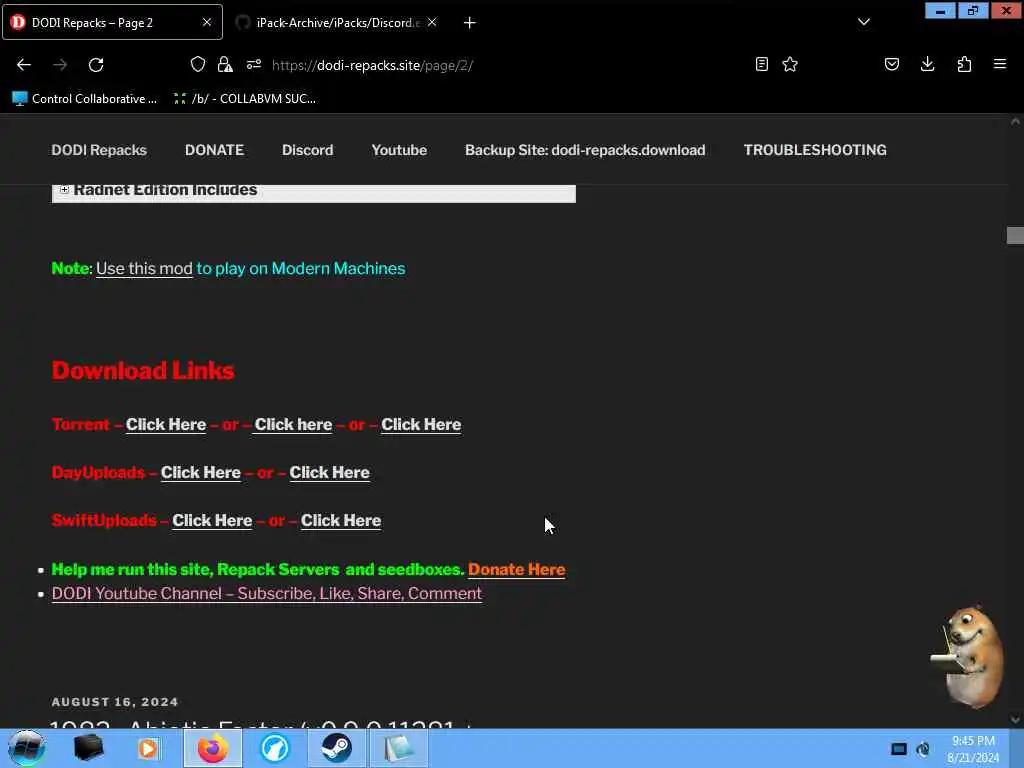Open Firefox application hamburger menu
The height and width of the screenshot is (768, 1024).
pos(1000,64)
